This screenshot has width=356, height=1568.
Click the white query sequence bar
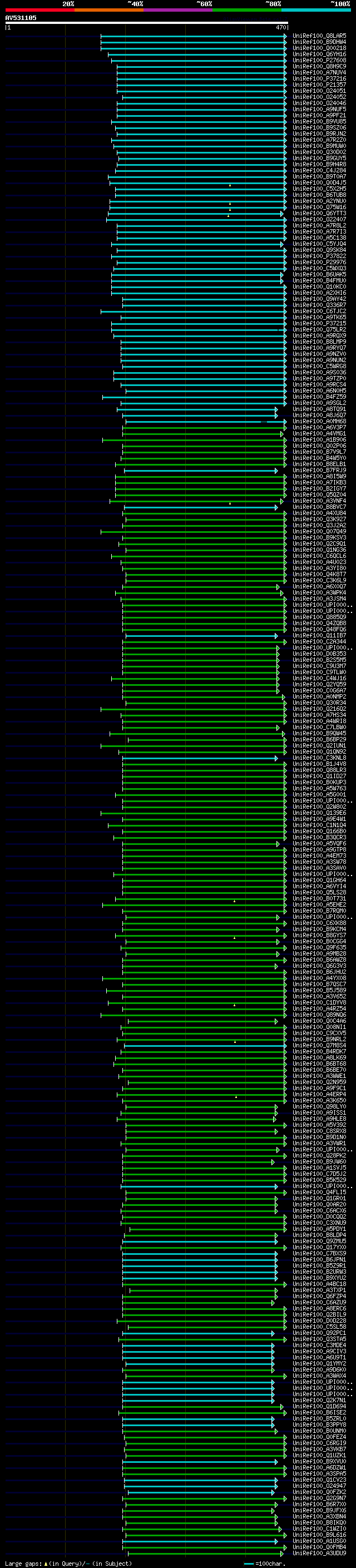coord(147,22)
